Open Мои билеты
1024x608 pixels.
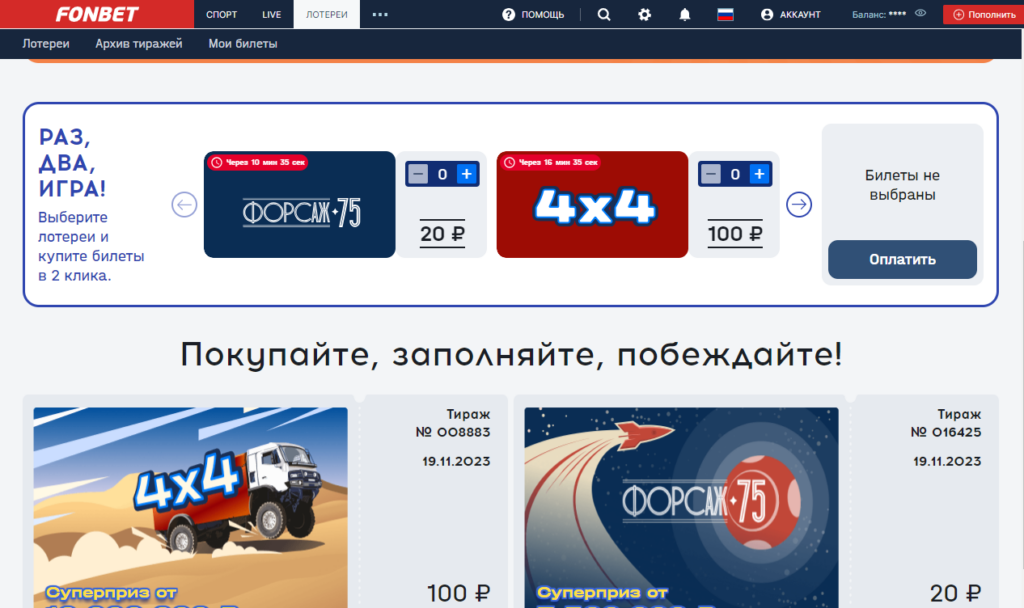click(x=243, y=44)
